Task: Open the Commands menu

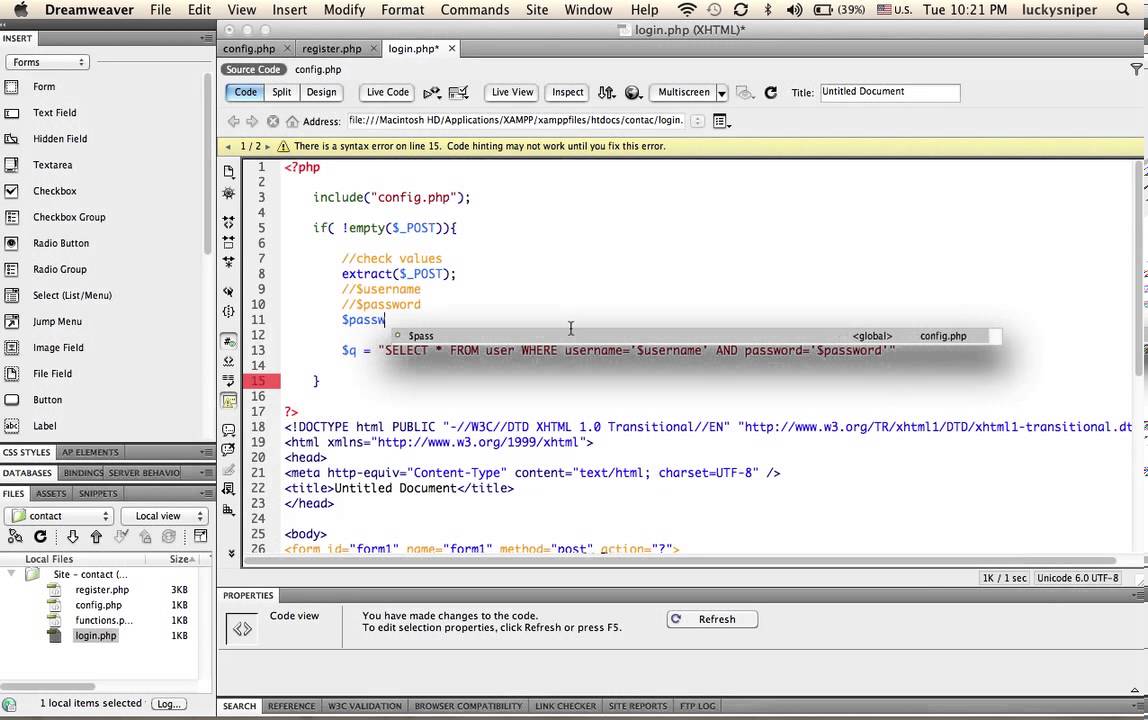Action: 474,10
